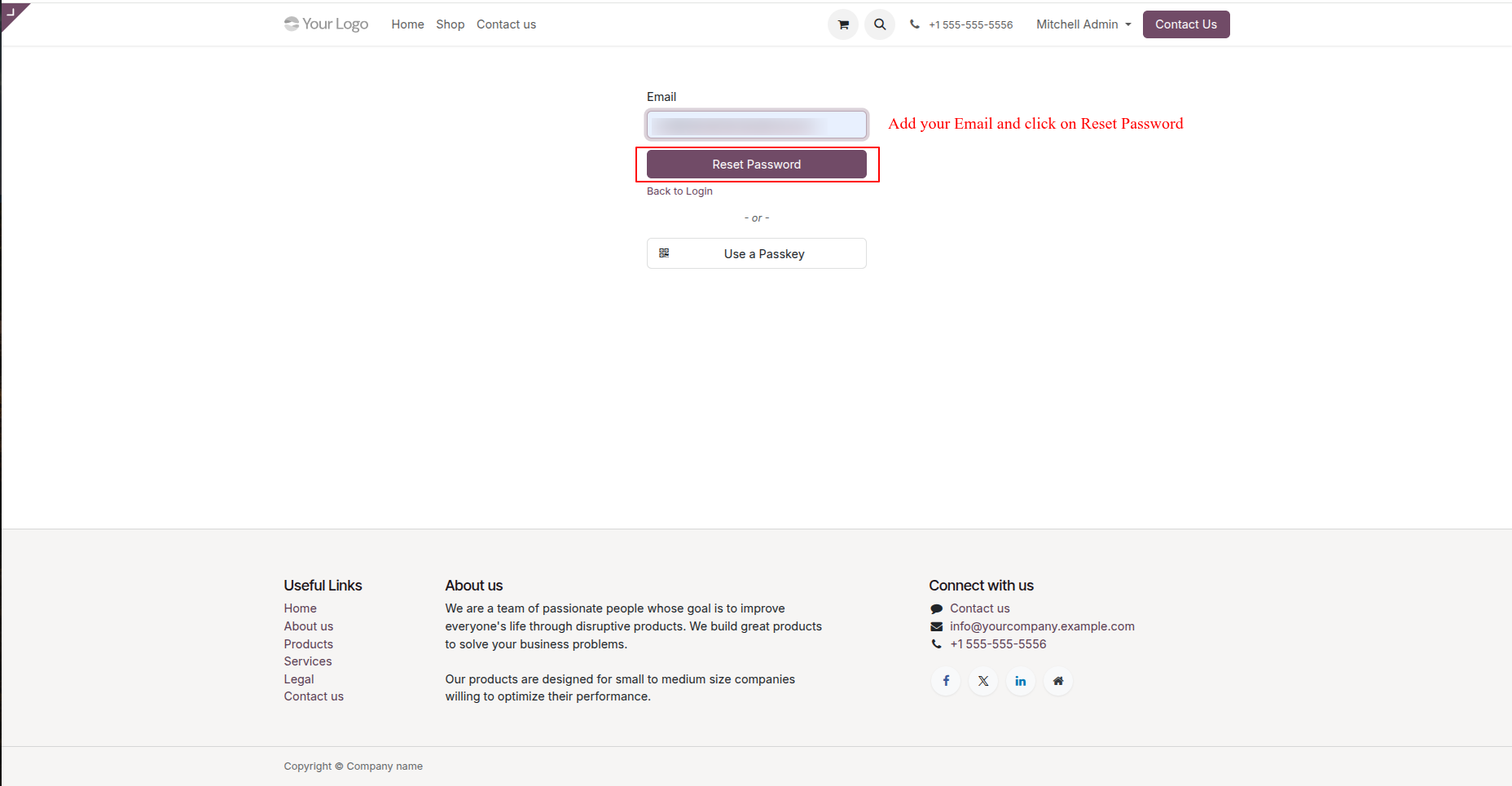
Task: Follow the Back to Login link
Action: 679,191
